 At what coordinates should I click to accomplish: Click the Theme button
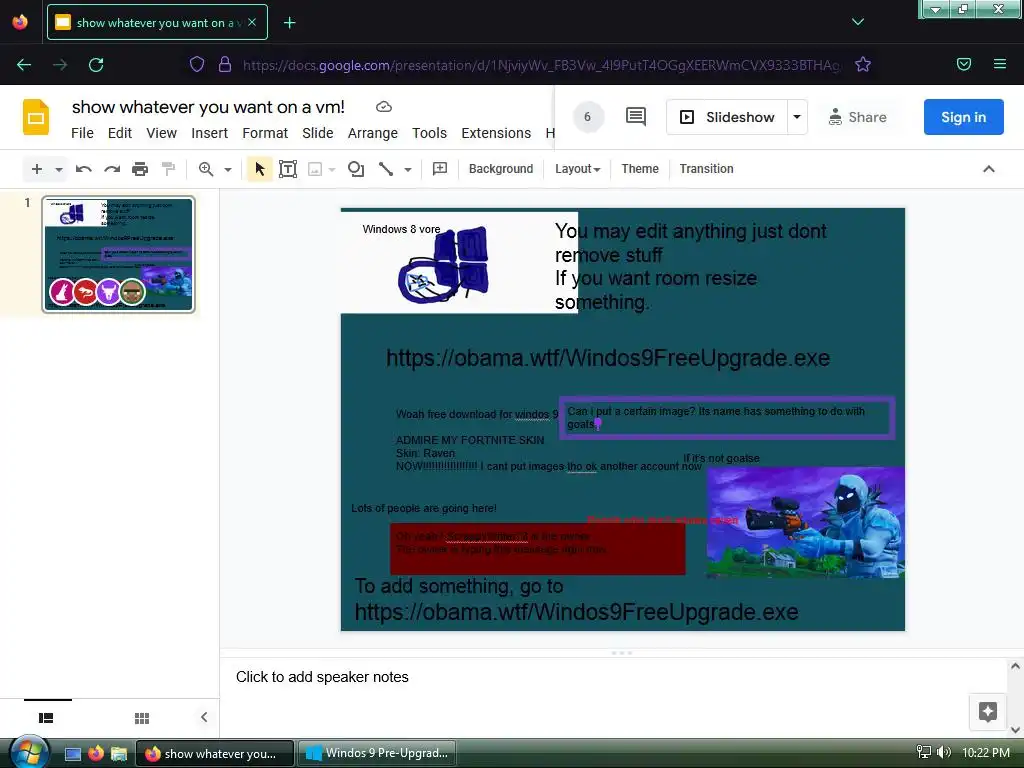tap(640, 168)
